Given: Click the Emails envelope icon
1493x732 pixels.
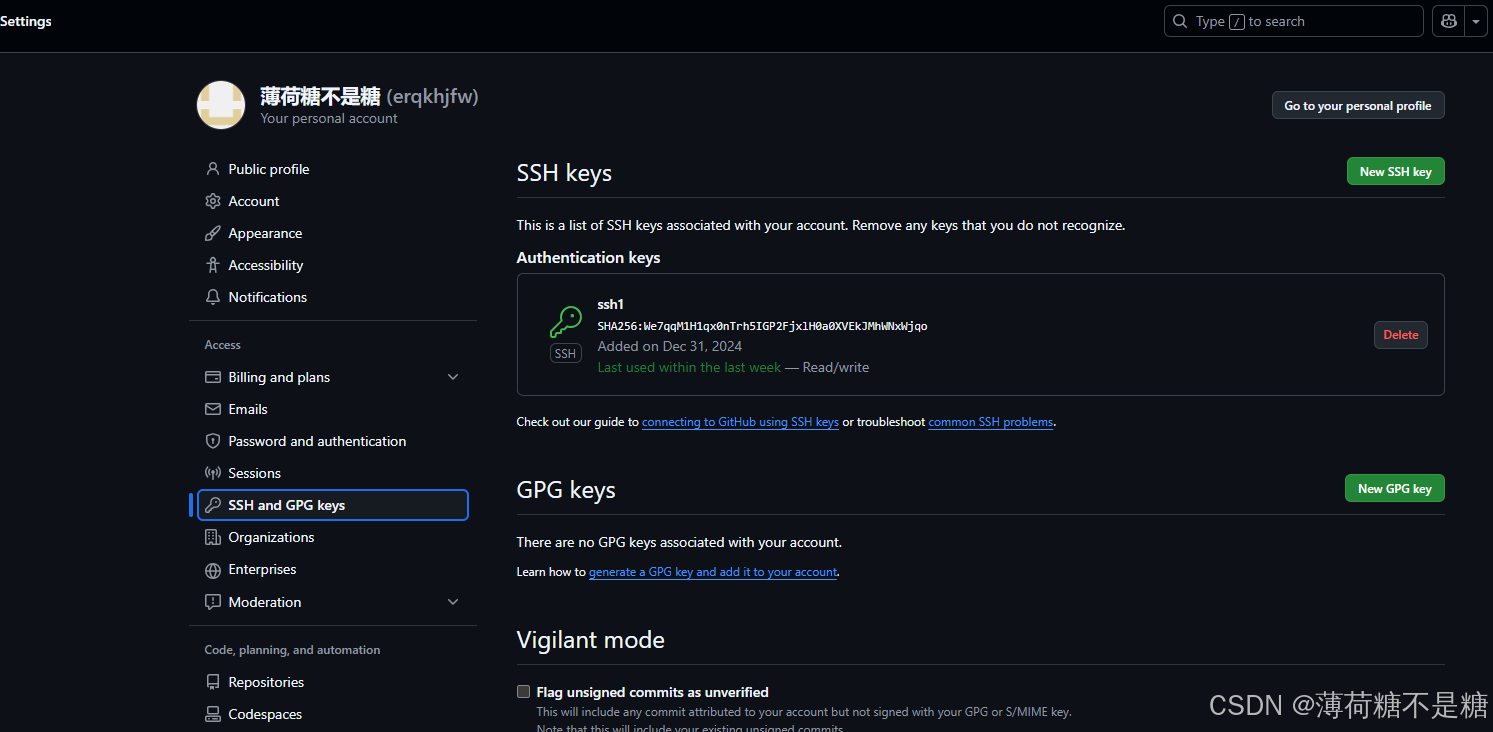Looking at the screenshot, I should tap(212, 409).
